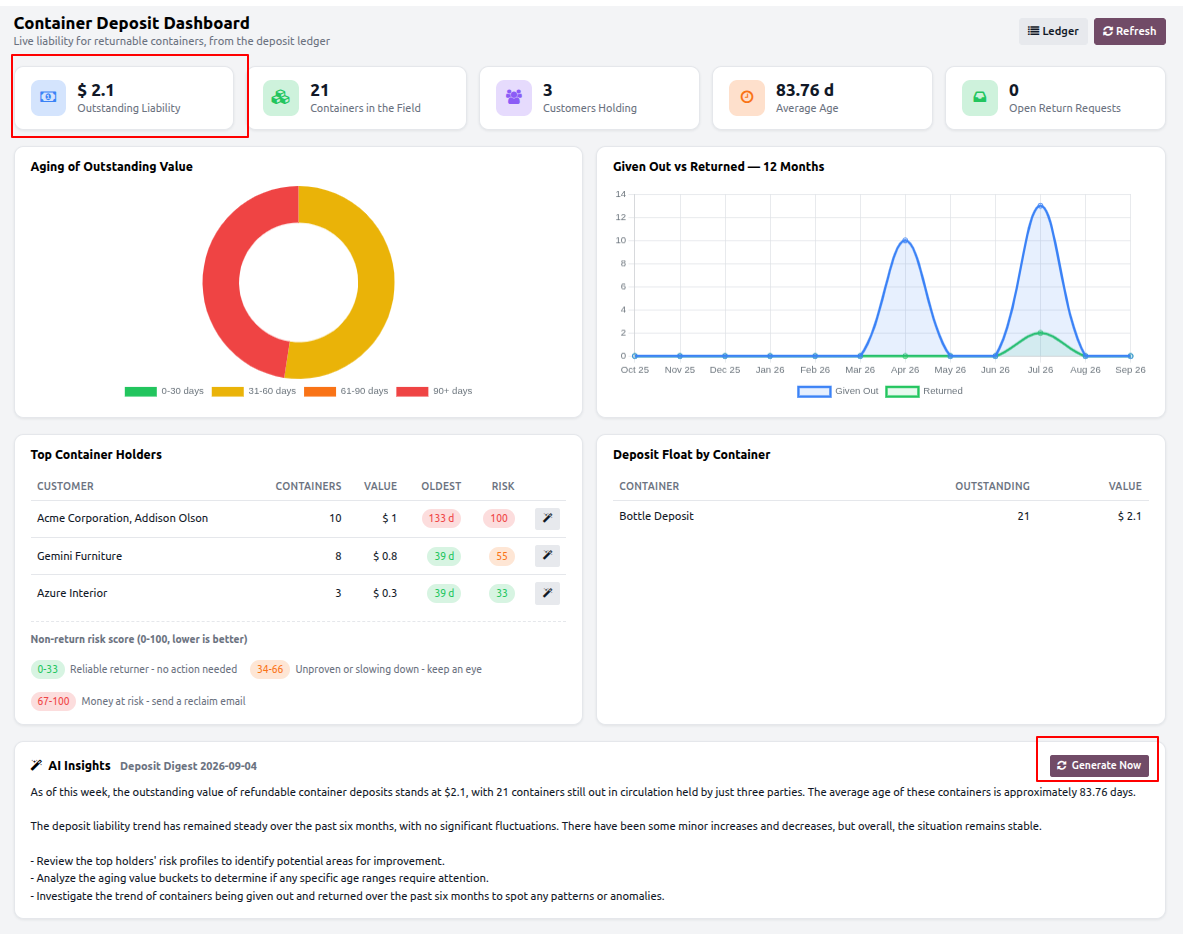Click the 39 d badge in Gemini Furniture row
1183x934 pixels.
click(444, 556)
